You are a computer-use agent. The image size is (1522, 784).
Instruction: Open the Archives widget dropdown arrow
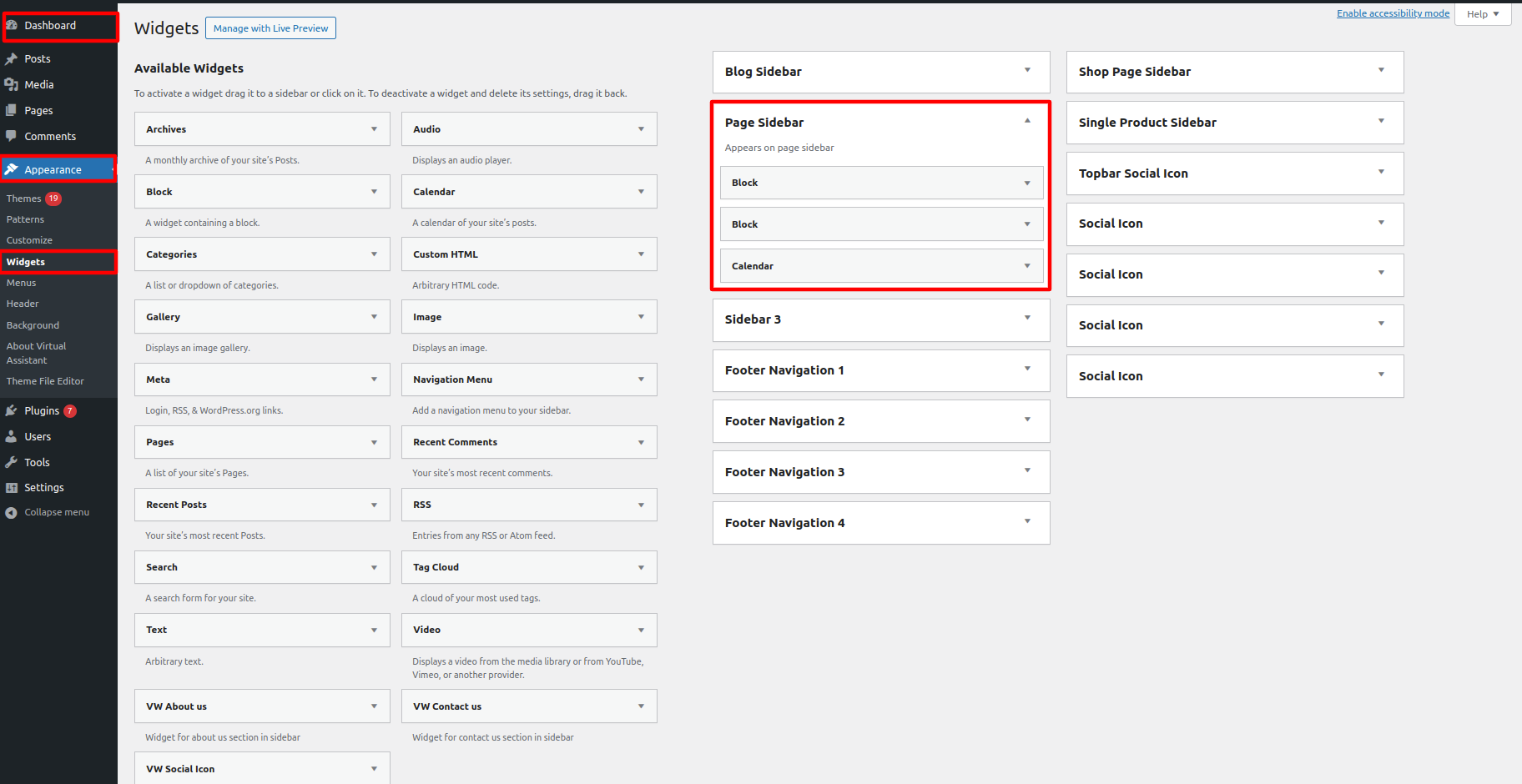point(374,129)
